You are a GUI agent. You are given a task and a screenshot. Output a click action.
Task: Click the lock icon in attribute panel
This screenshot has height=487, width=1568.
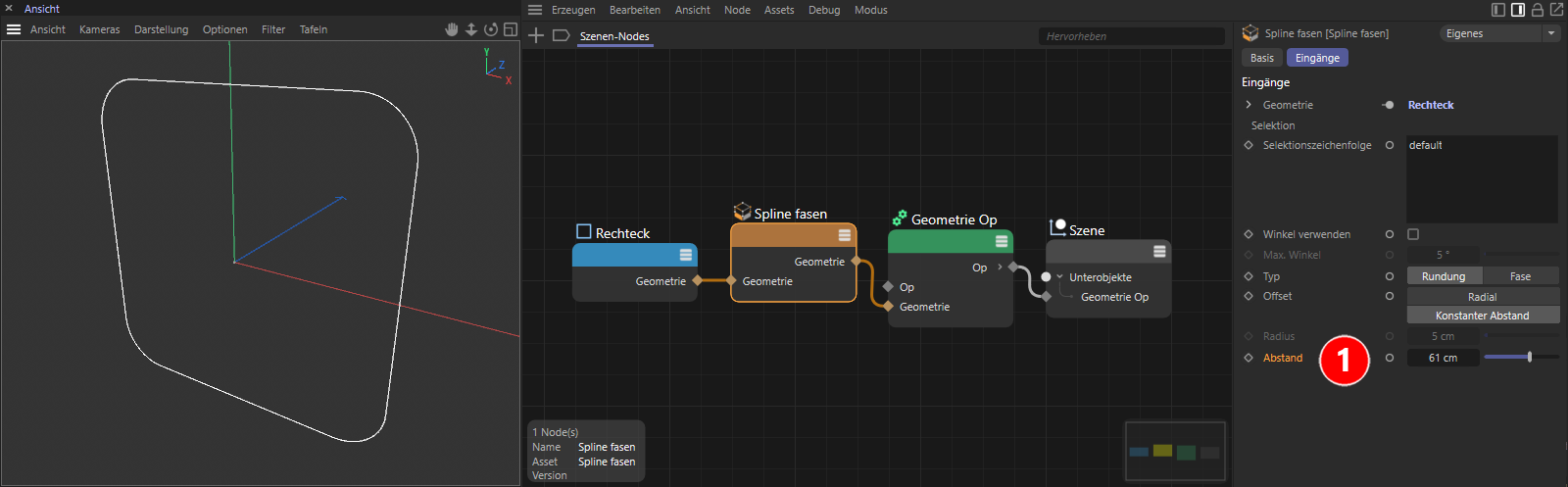tap(1538, 10)
